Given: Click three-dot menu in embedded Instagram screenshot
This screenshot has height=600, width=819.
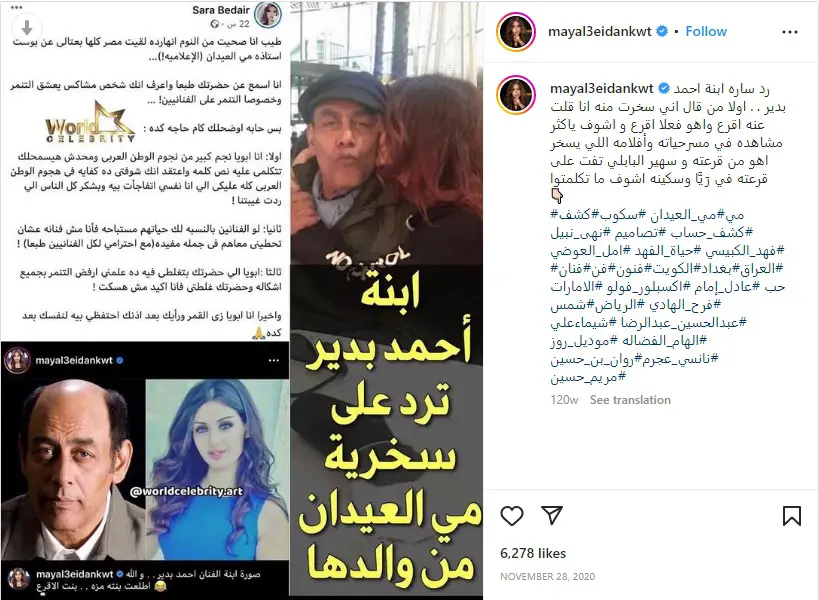Looking at the screenshot, I should point(274,360).
